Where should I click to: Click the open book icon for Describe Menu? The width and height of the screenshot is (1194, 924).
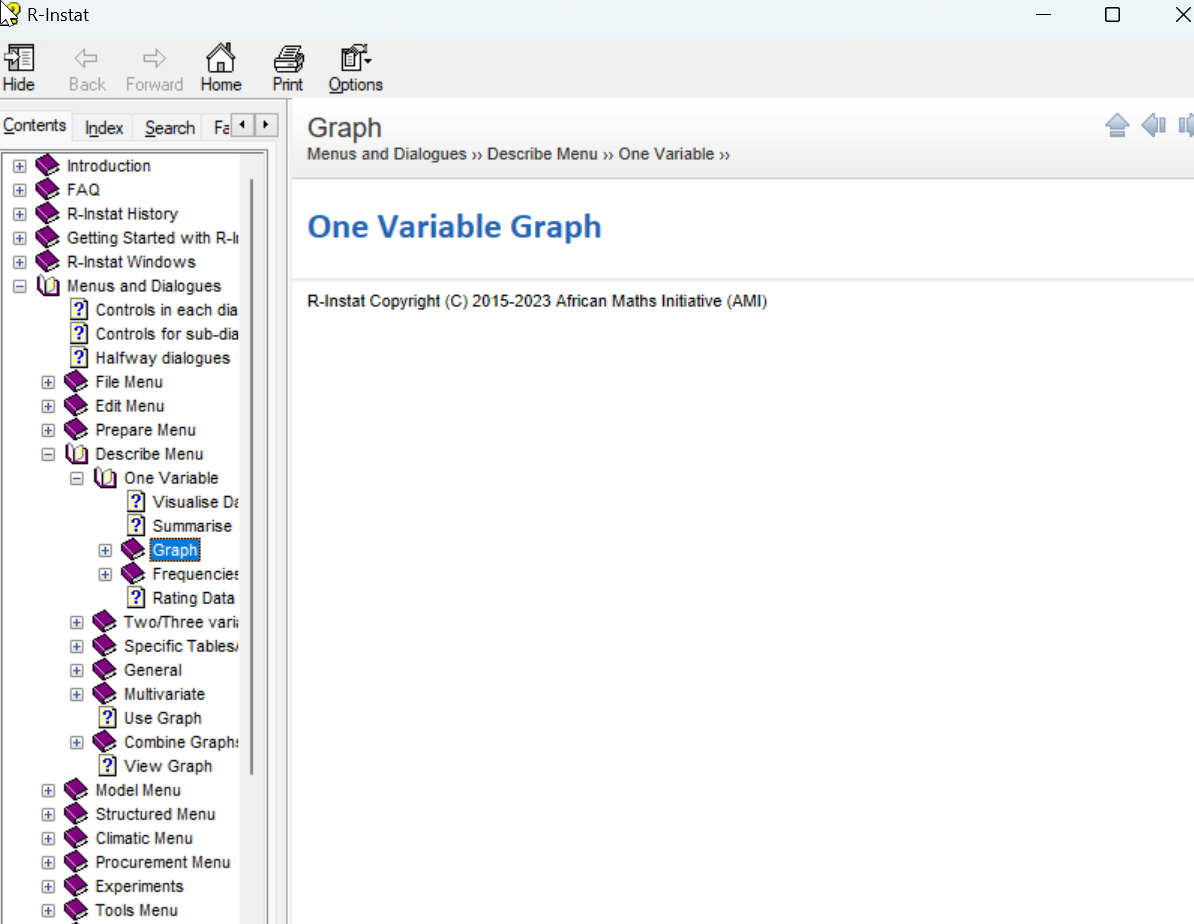(x=76, y=453)
